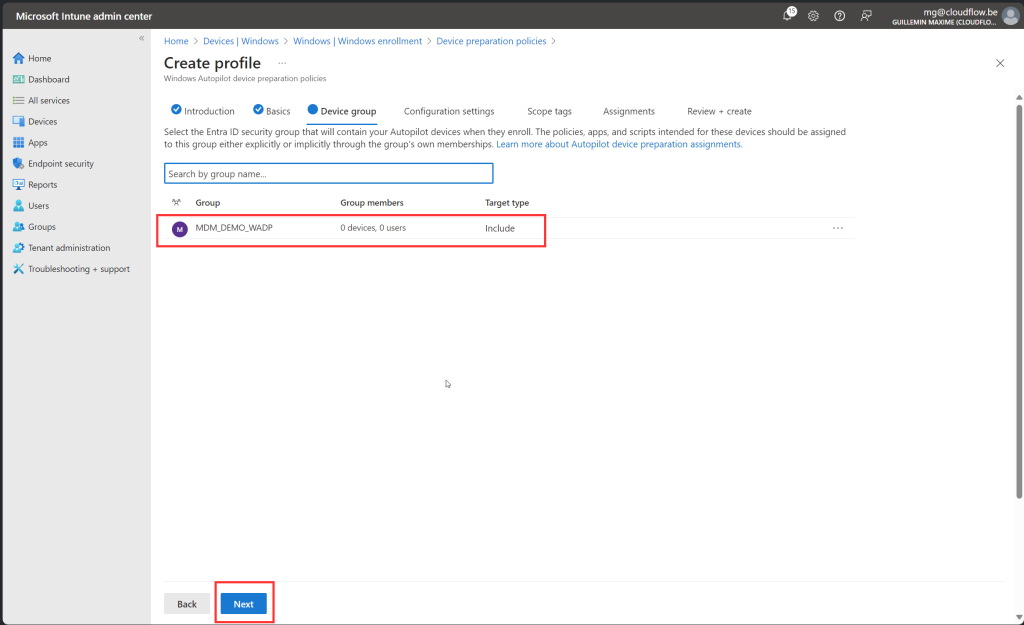Switch to Configuration settings tab

click(449, 111)
